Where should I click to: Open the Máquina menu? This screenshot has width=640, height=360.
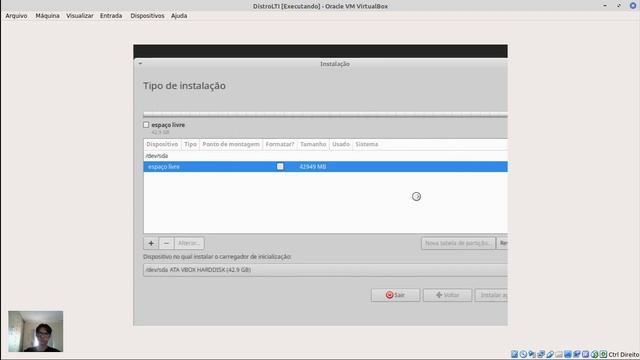(x=47, y=16)
